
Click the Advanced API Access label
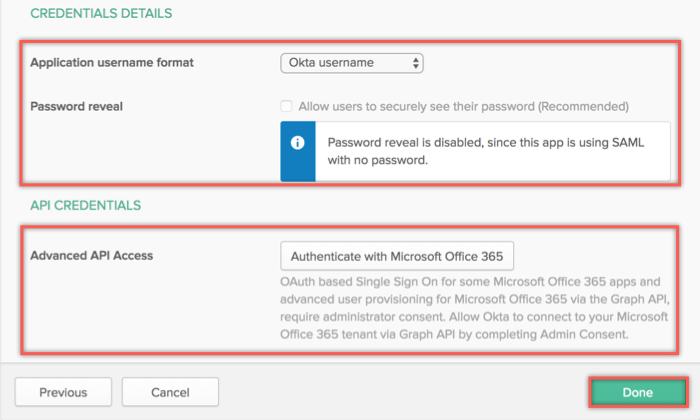click(x=92, y=256)
